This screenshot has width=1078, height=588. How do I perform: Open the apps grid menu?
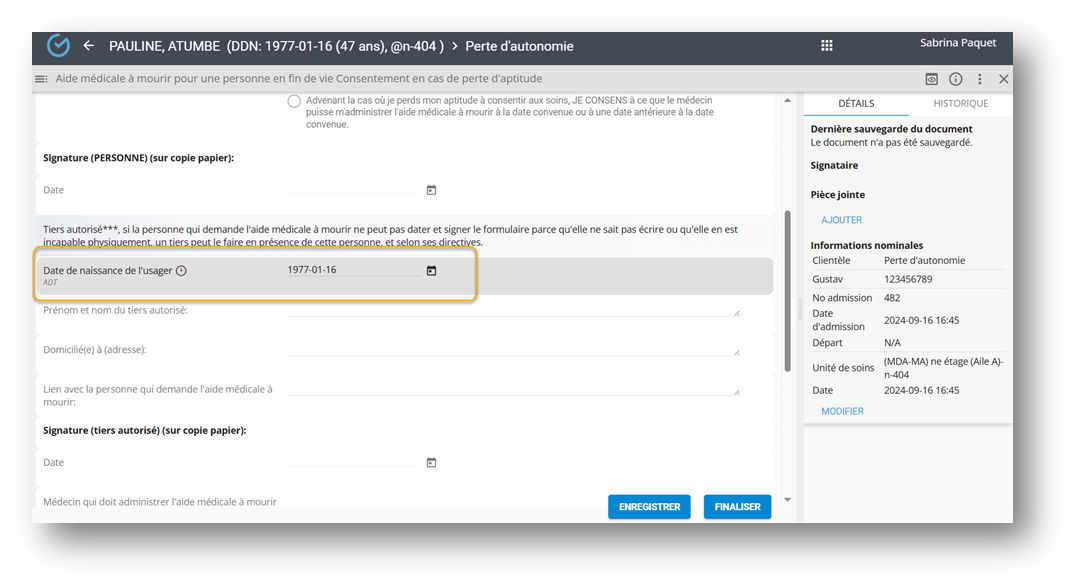827,46
